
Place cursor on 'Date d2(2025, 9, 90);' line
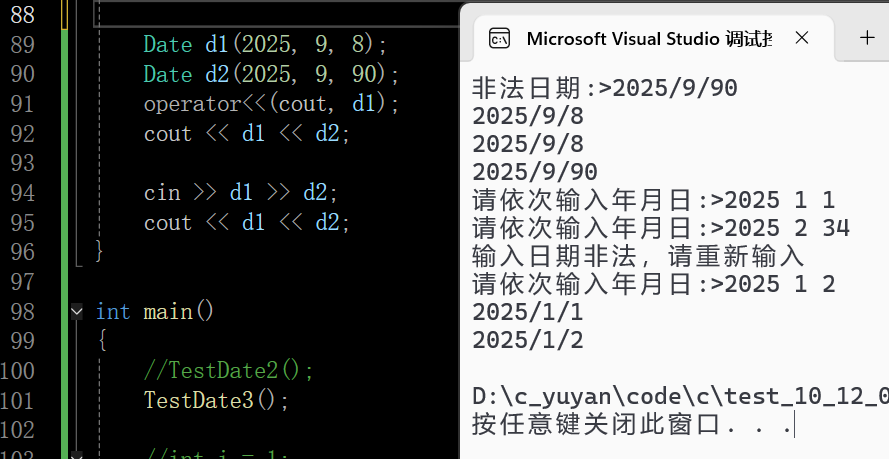coord(272,74)
